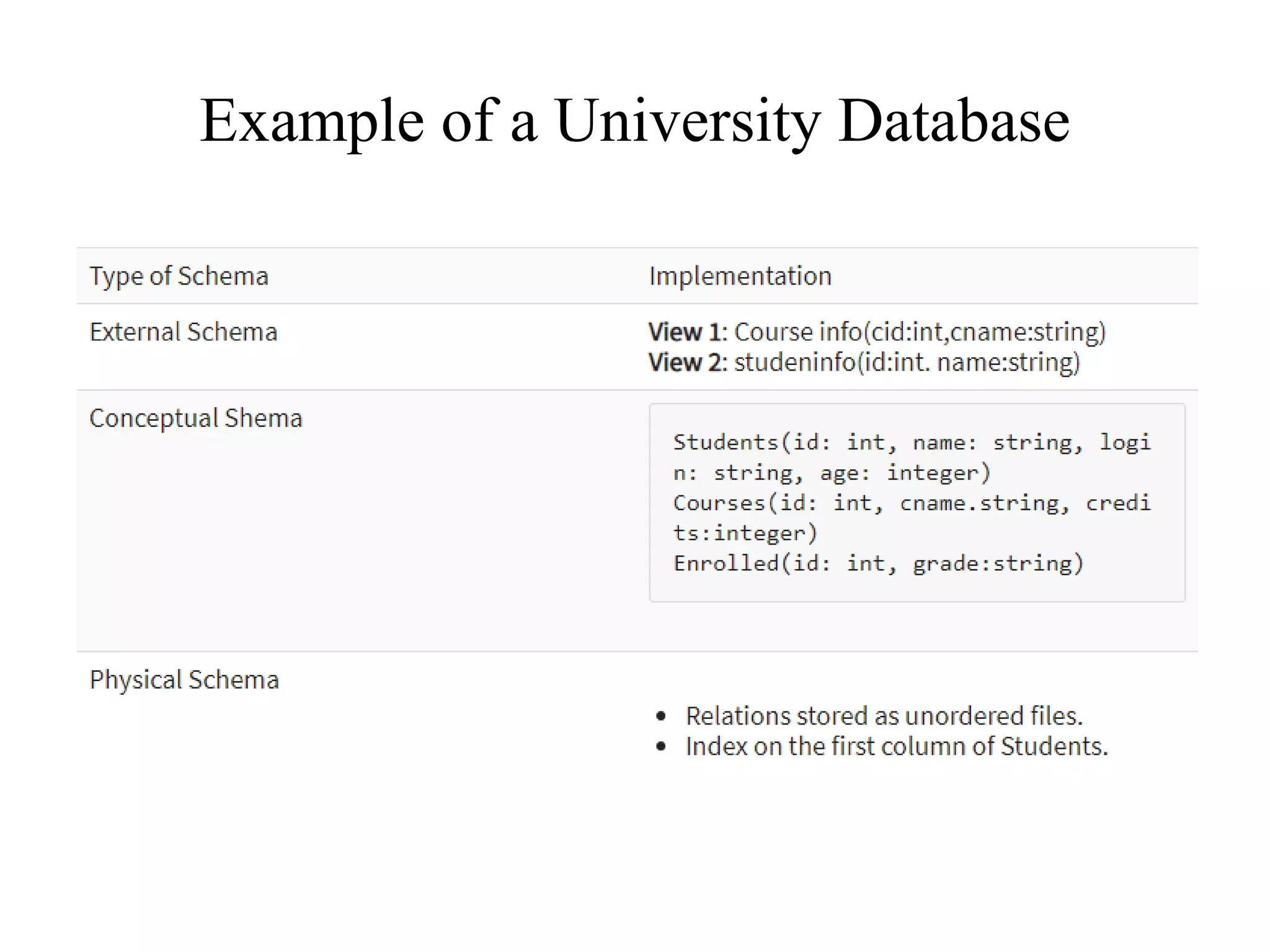Image resolution: width=1270 pixels, height=952 pixels.
Task: Click the bullet dot before "Relations stored"
Action: (x=661, y=716)
